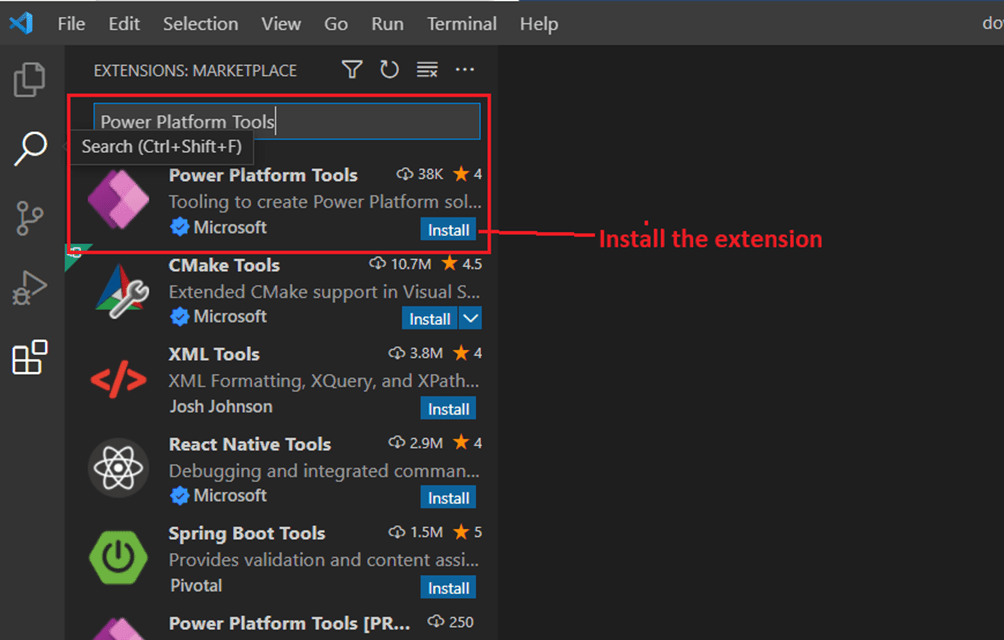
Task: Click the filter extensions funnel icon
Action: click(x=352, y=69)
